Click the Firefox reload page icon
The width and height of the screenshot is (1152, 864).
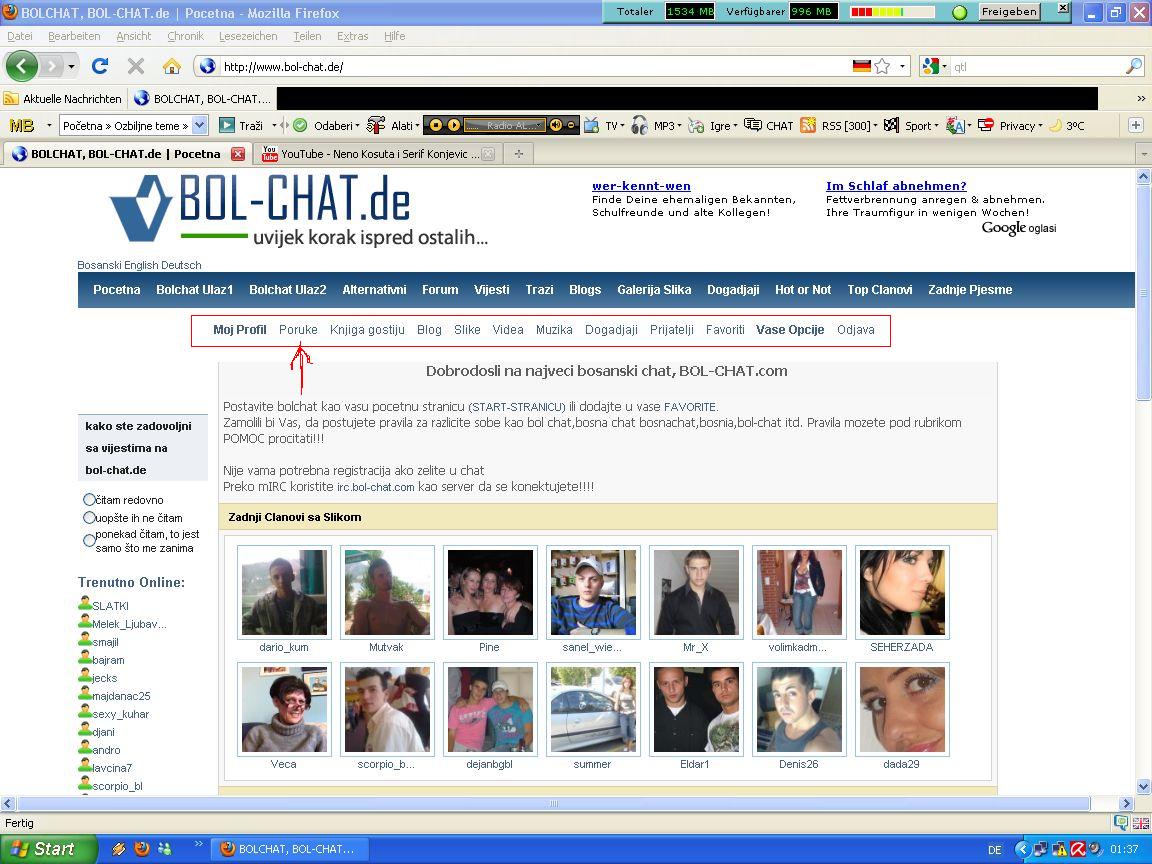(99, 66)
